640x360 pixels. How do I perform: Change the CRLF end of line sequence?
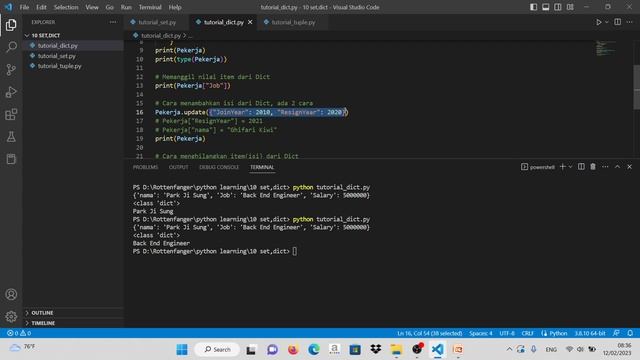point(527,333)
